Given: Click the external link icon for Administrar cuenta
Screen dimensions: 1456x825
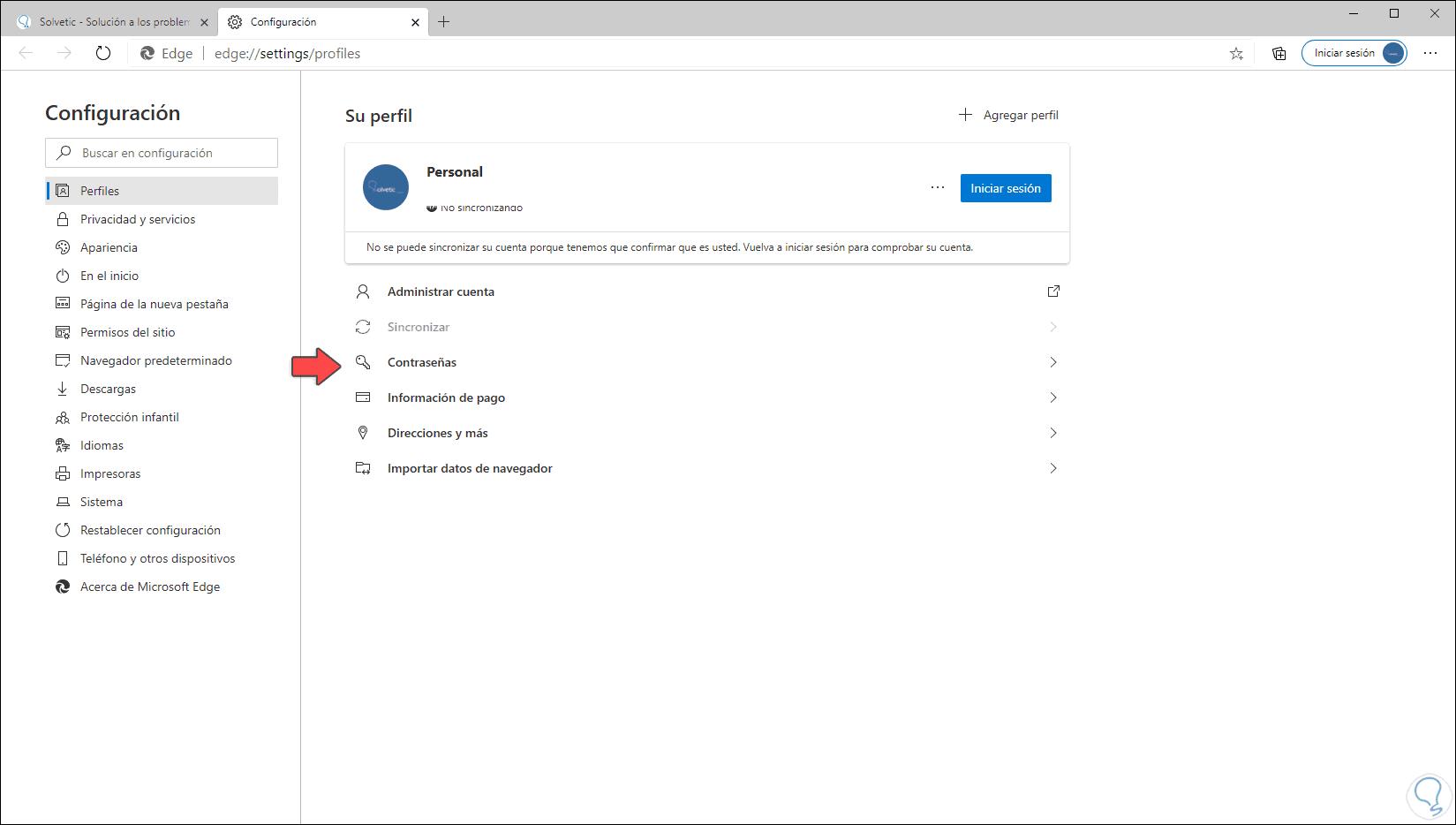Looking at the screenshot, I should coord(1053,291).
